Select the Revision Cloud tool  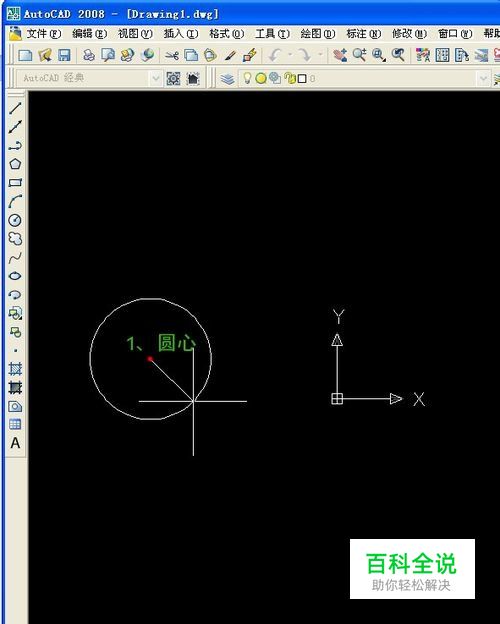[x=15, y=239]
